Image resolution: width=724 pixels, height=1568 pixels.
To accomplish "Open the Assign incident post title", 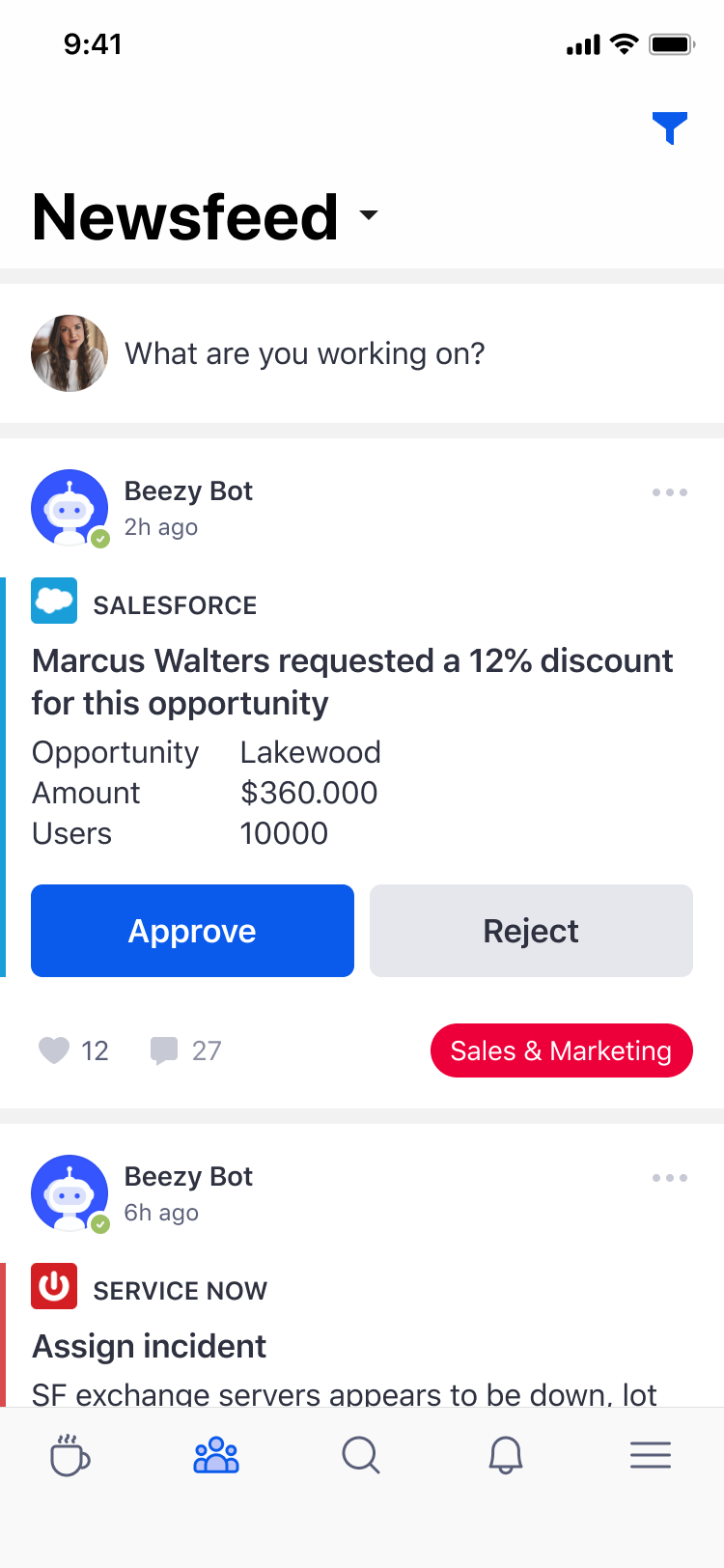I will pyautogui.click(x=150, y=1346).
